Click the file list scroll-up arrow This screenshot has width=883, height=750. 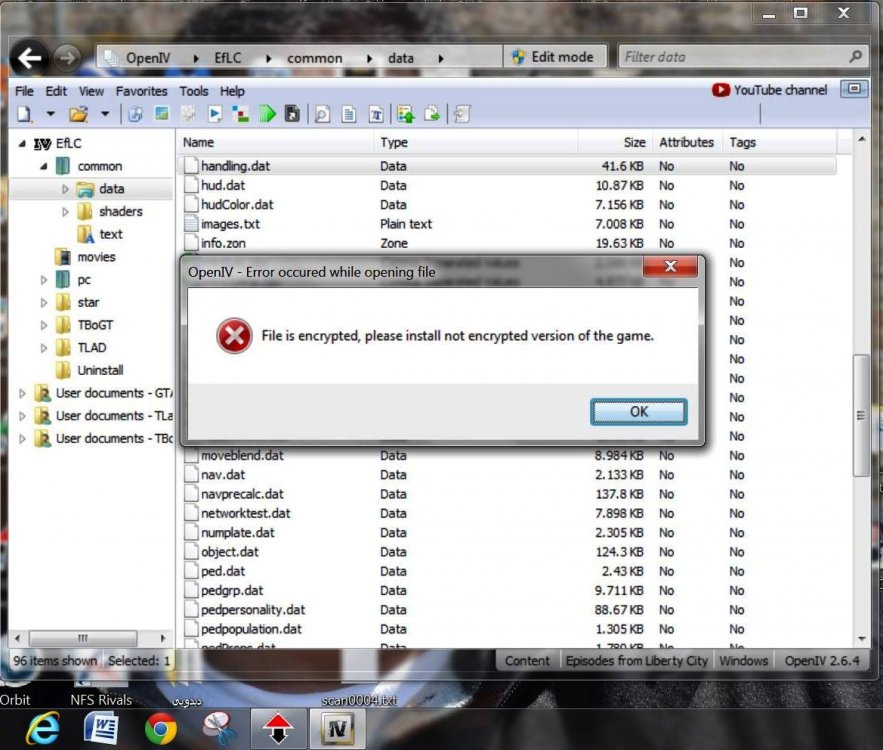[x=861, y=139]
